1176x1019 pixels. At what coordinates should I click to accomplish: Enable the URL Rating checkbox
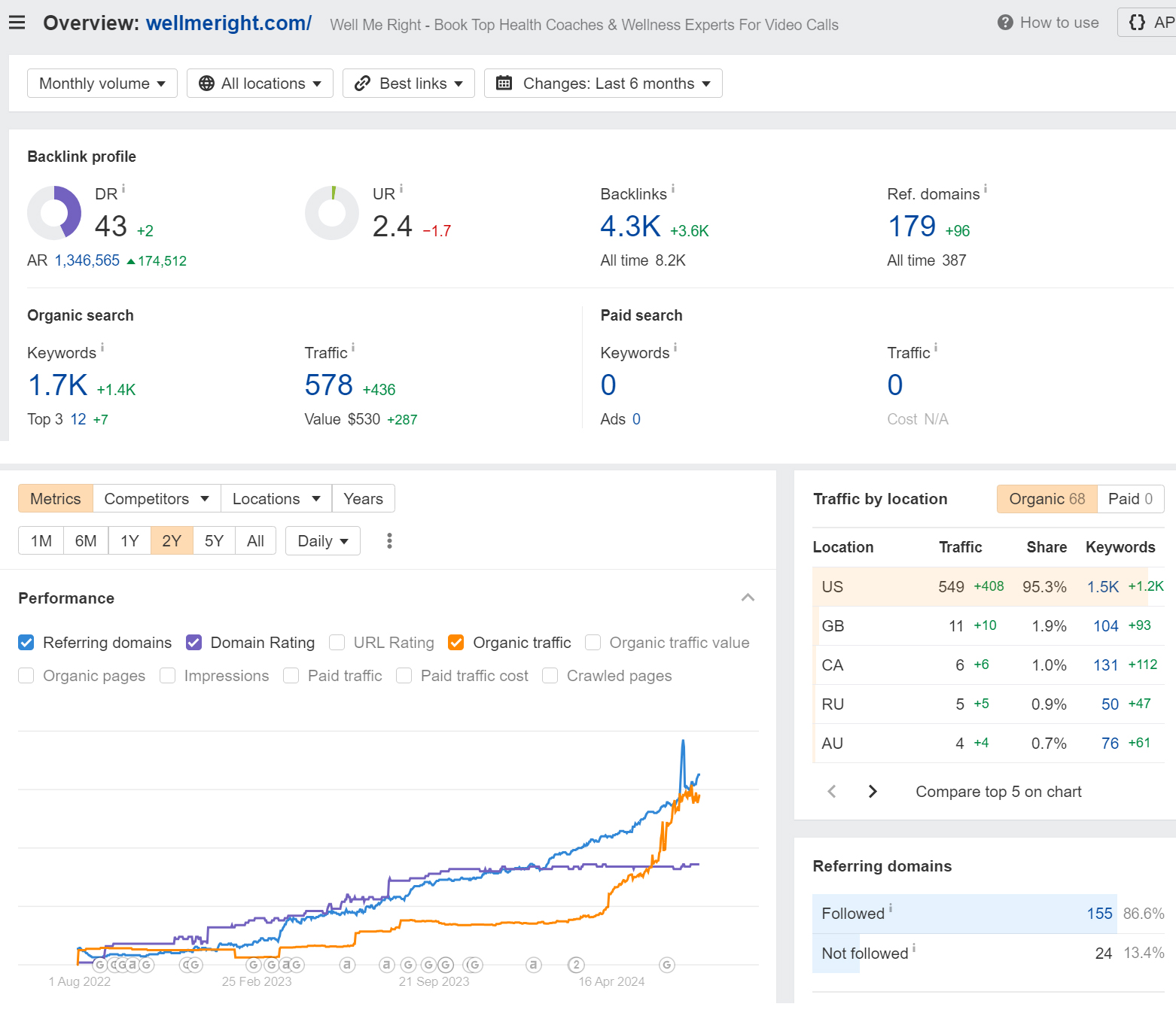coord(337,643)
